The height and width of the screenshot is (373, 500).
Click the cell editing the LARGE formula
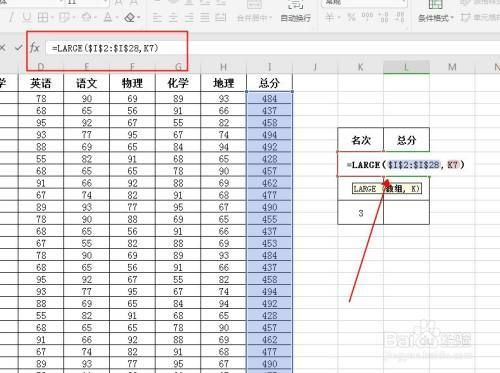tap(405, 165)
